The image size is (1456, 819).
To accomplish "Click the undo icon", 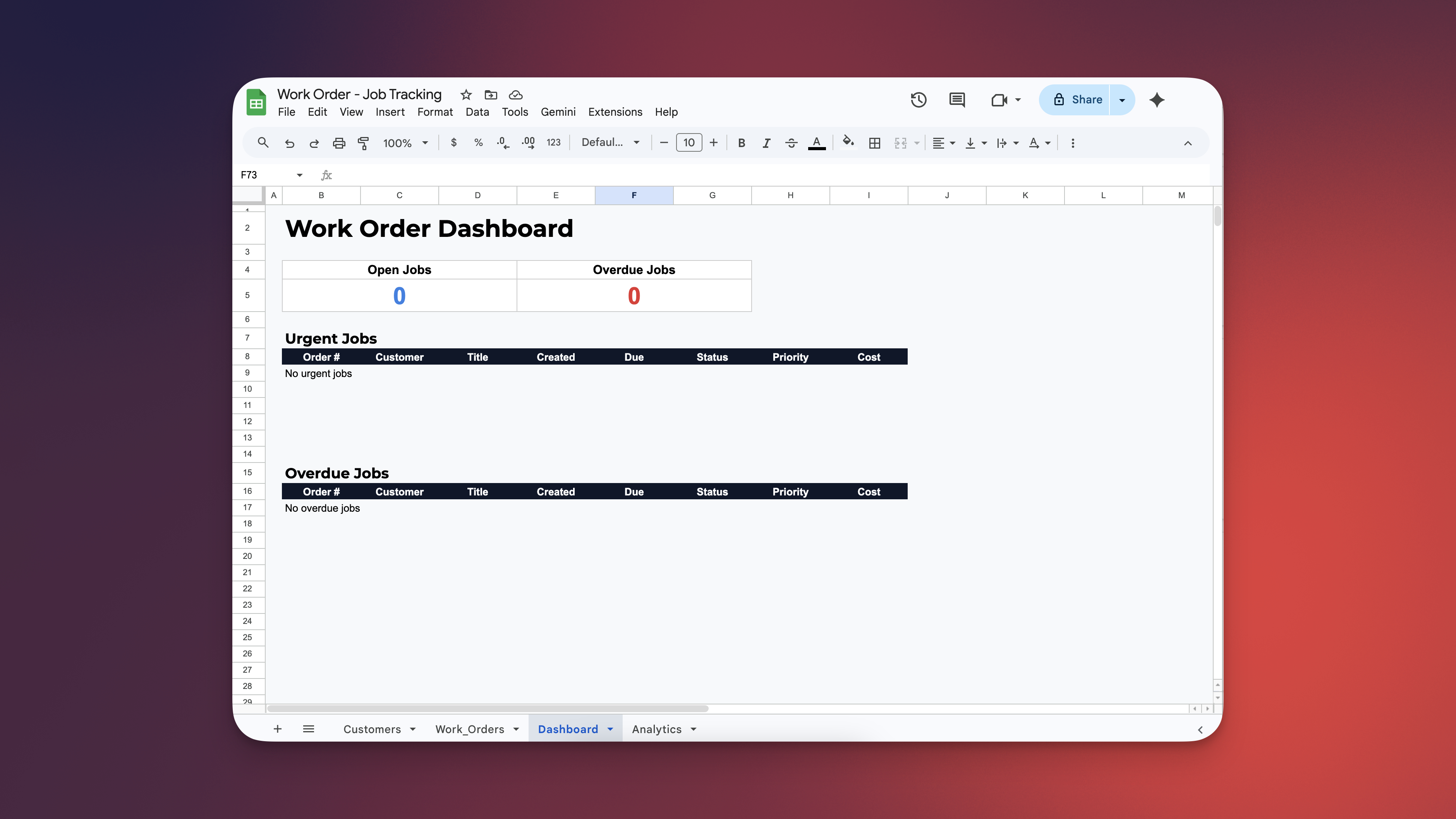I will click(289, 143).
